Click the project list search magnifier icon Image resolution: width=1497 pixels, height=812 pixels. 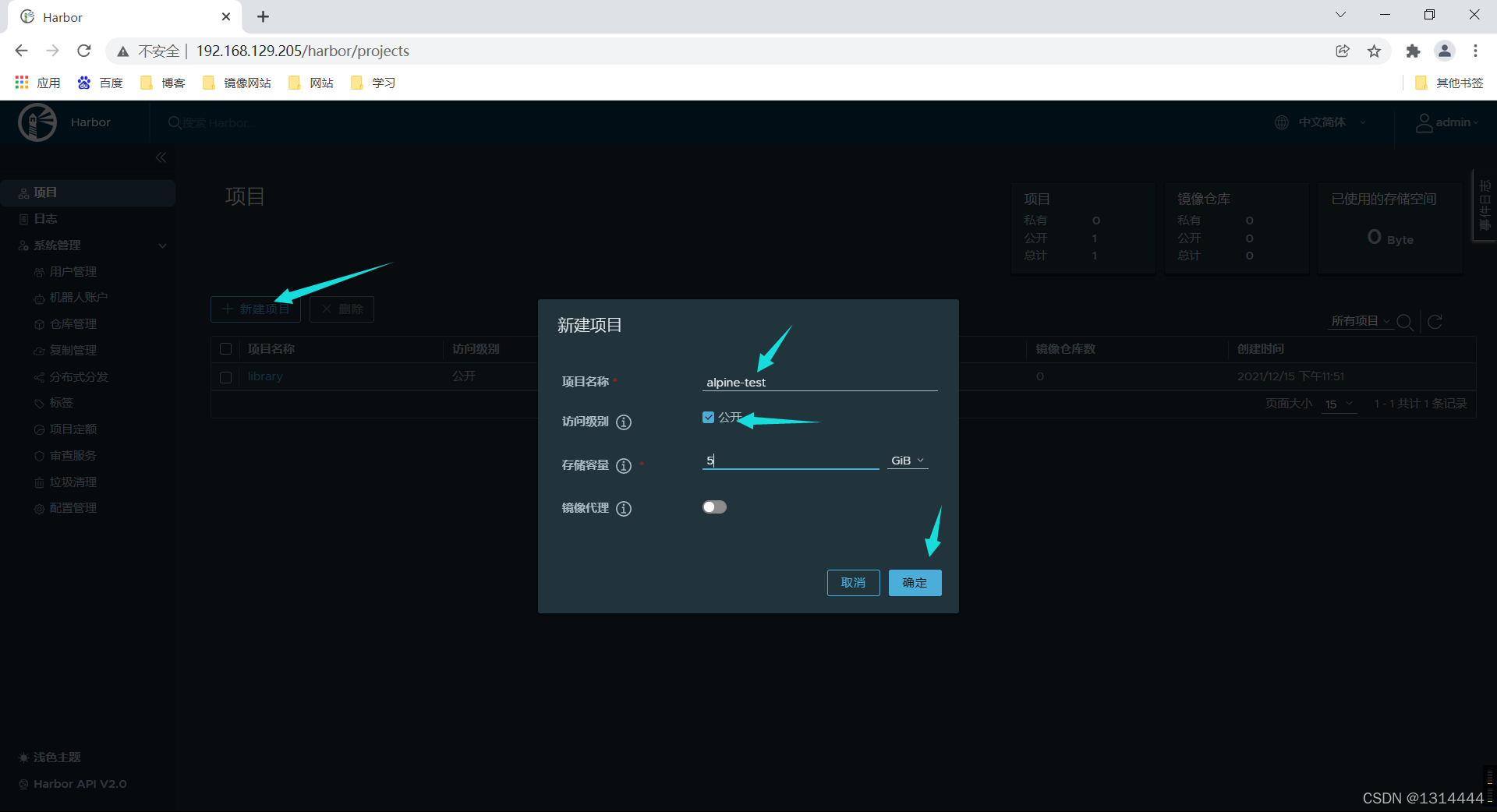(1405, 322)
